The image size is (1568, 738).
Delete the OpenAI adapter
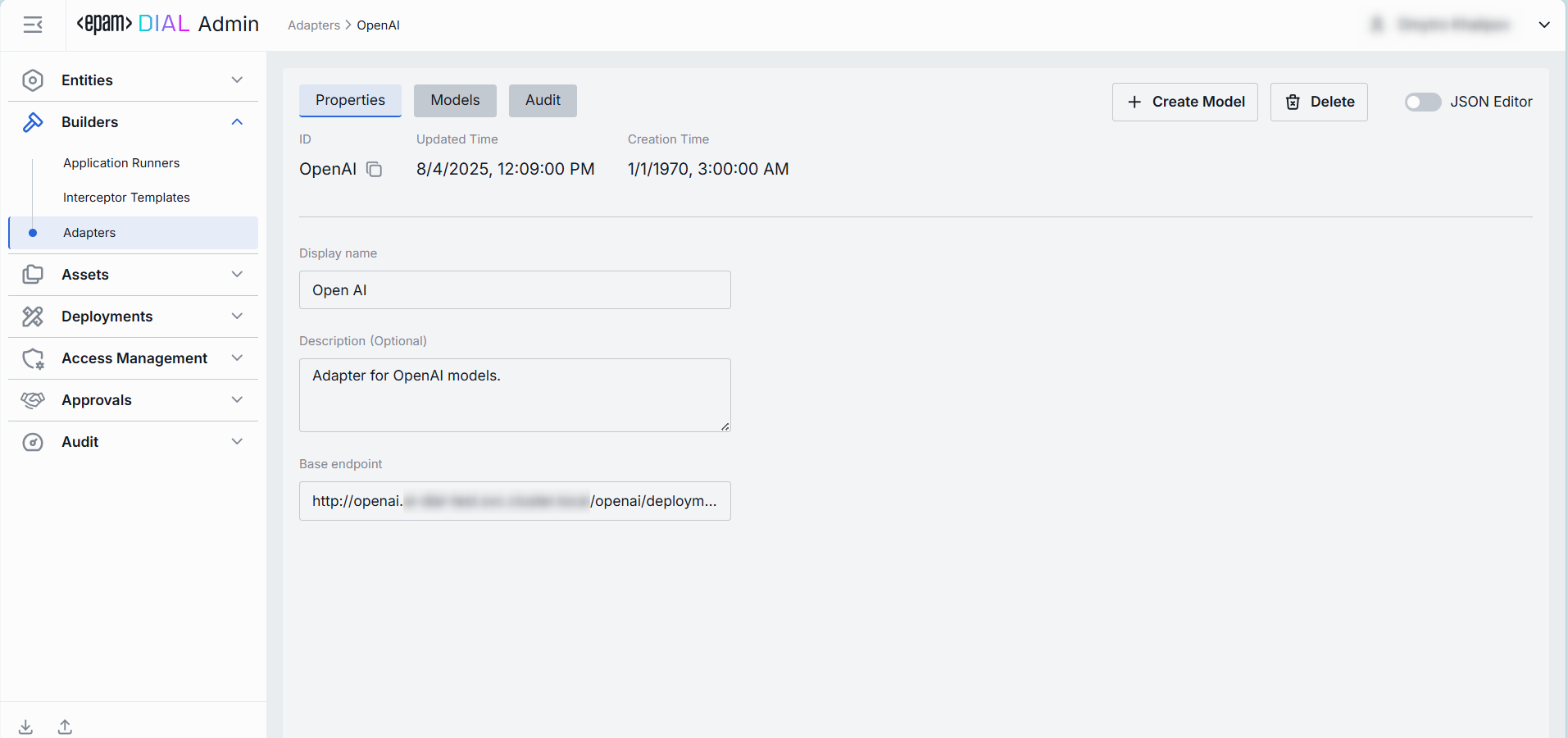click(1319, 102)
